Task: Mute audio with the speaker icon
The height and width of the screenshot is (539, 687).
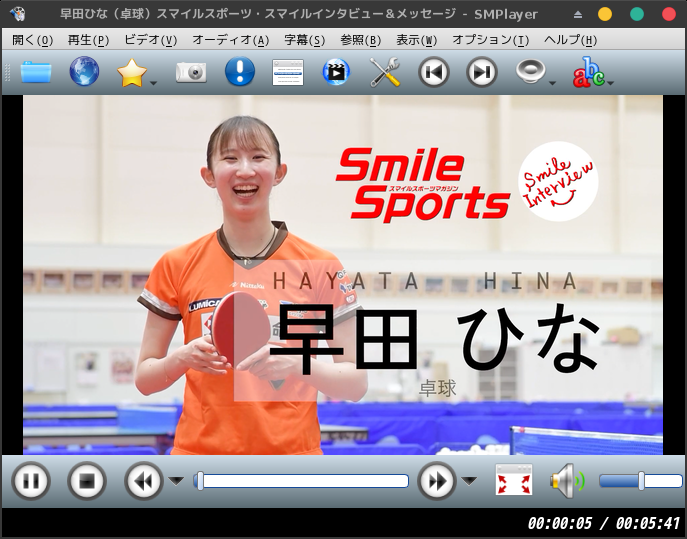Action: click(567, 481)
